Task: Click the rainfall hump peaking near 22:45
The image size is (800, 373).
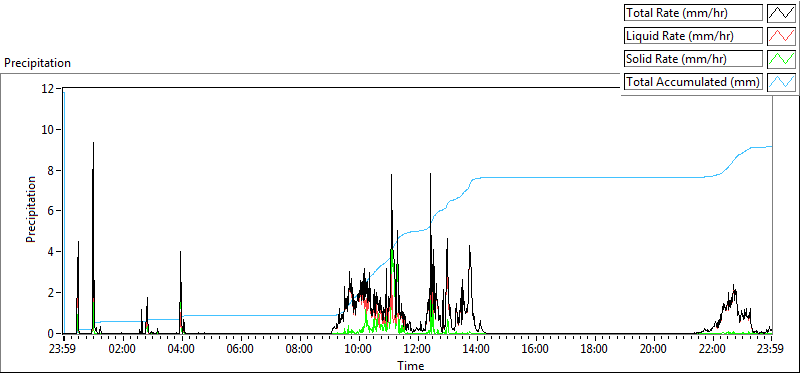Action: click(734, 309)
